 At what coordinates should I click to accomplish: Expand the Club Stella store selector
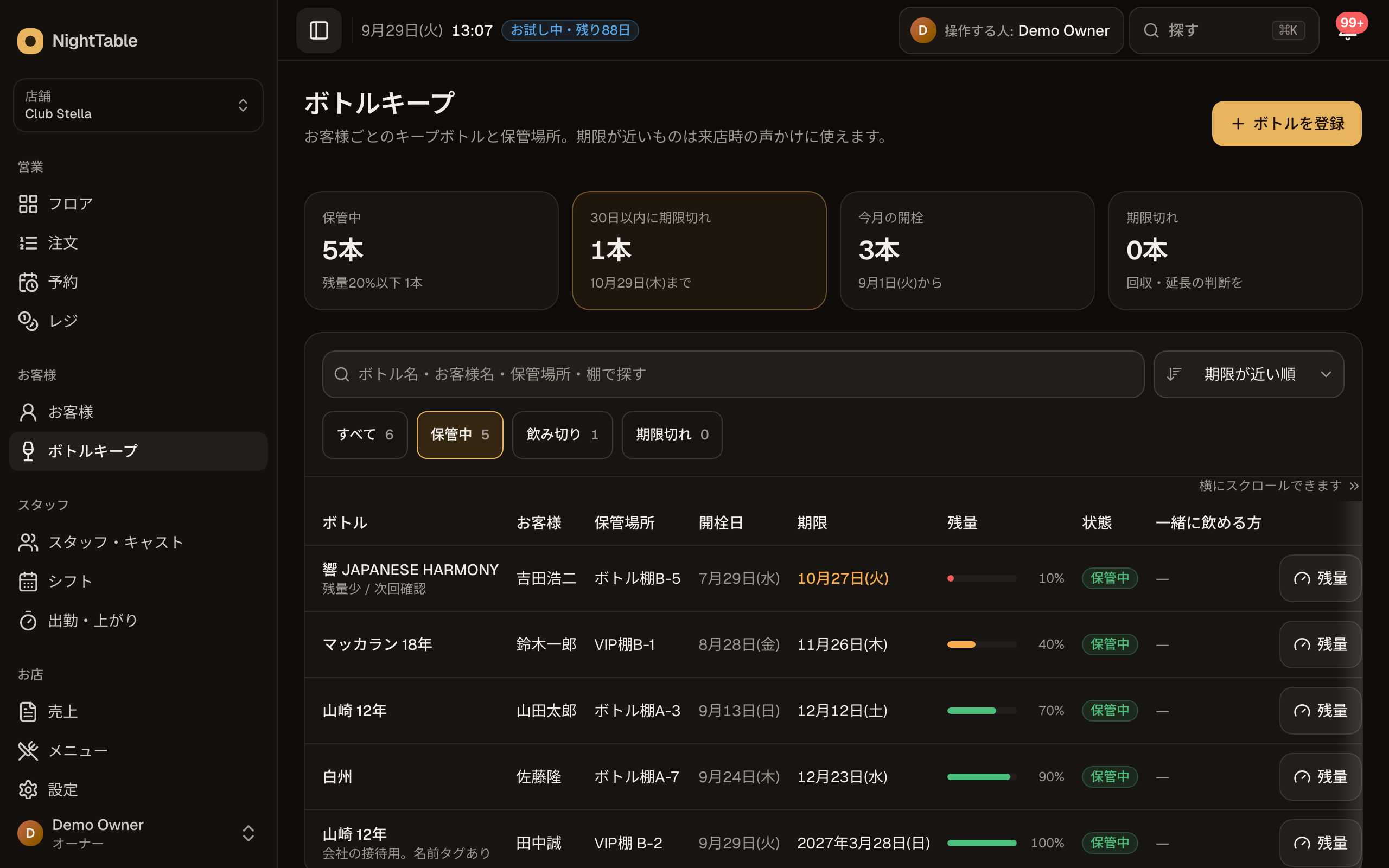[x=138, y=105]
